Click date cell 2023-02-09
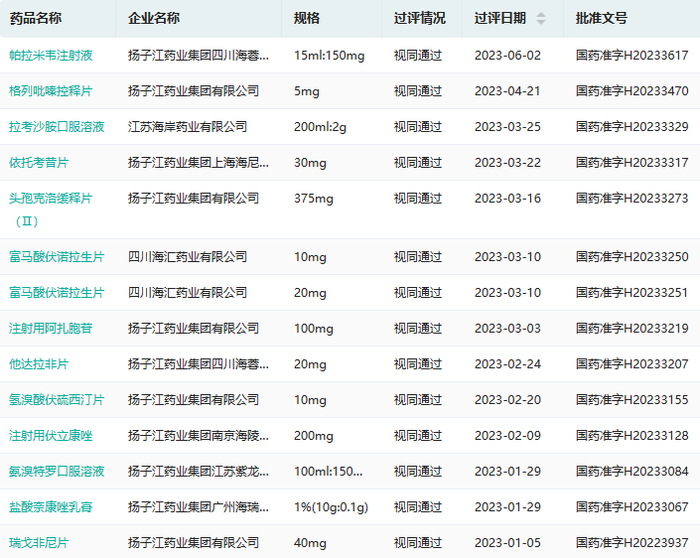700x558 pixels. [x=508, y=435]
